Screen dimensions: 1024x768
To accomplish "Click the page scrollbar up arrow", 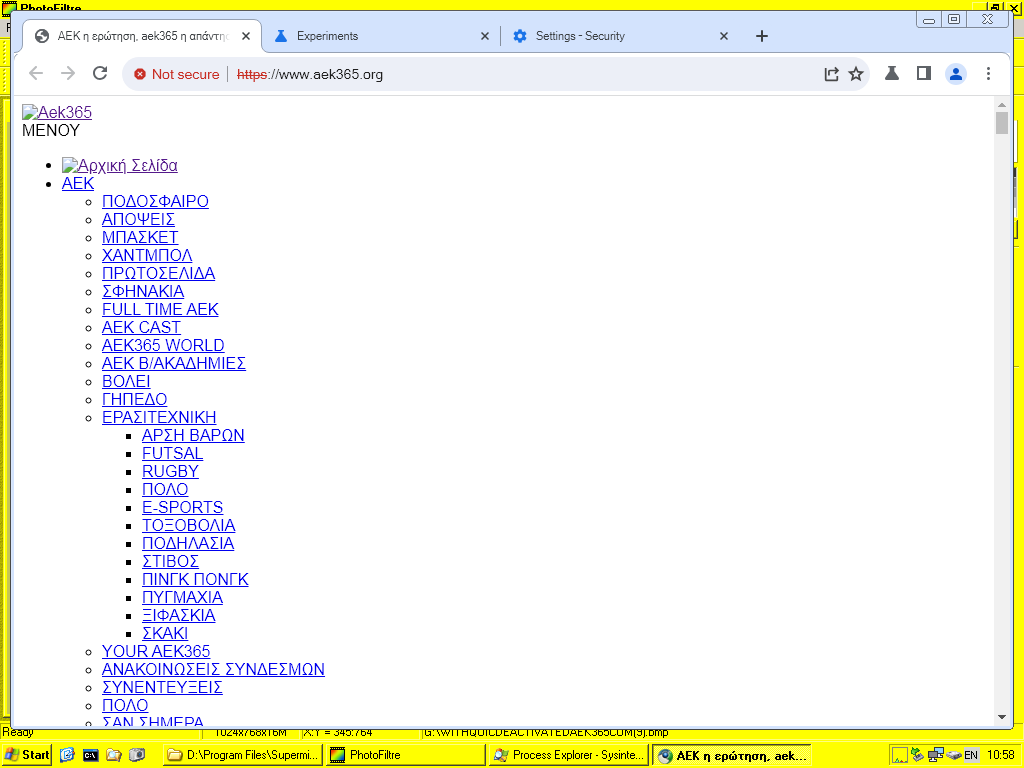I will (1002, 104).
